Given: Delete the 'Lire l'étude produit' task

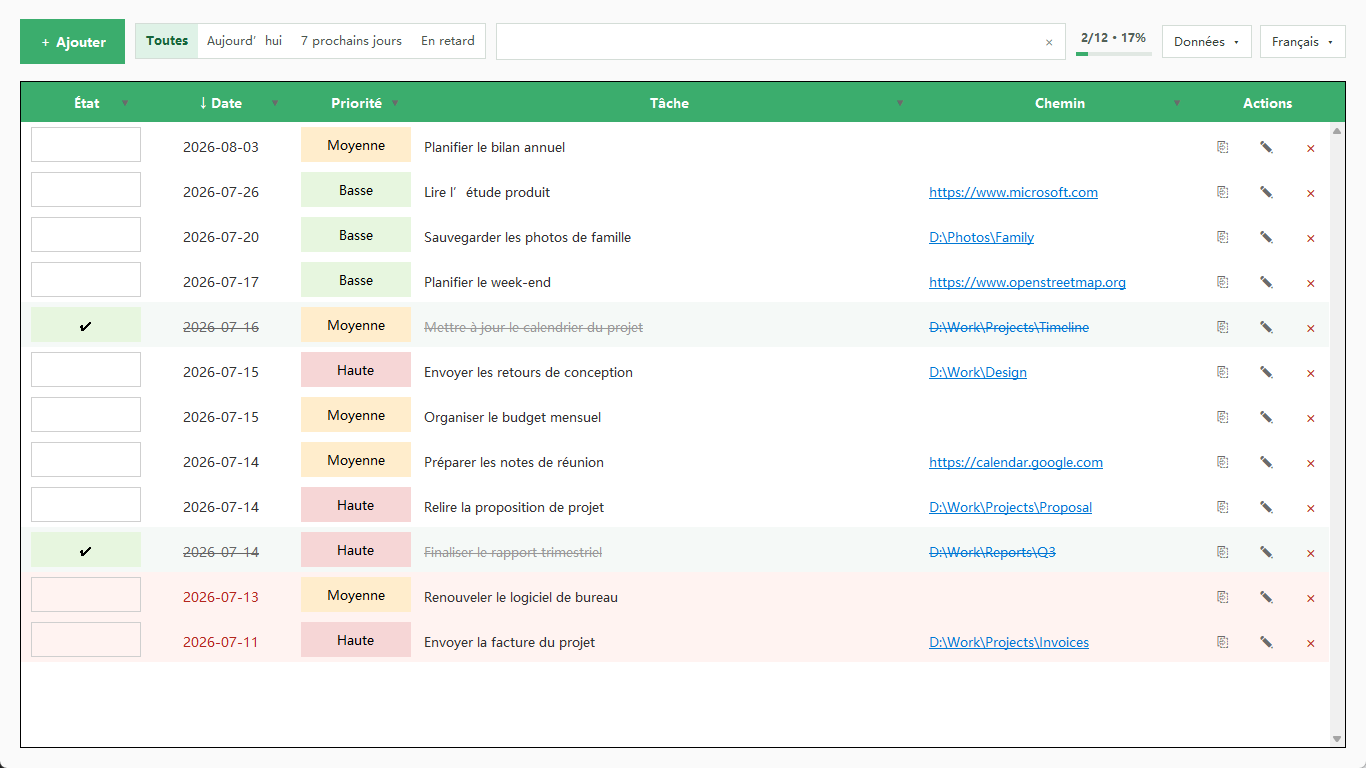Looking at the screenshot, I should pos(1310,193).
